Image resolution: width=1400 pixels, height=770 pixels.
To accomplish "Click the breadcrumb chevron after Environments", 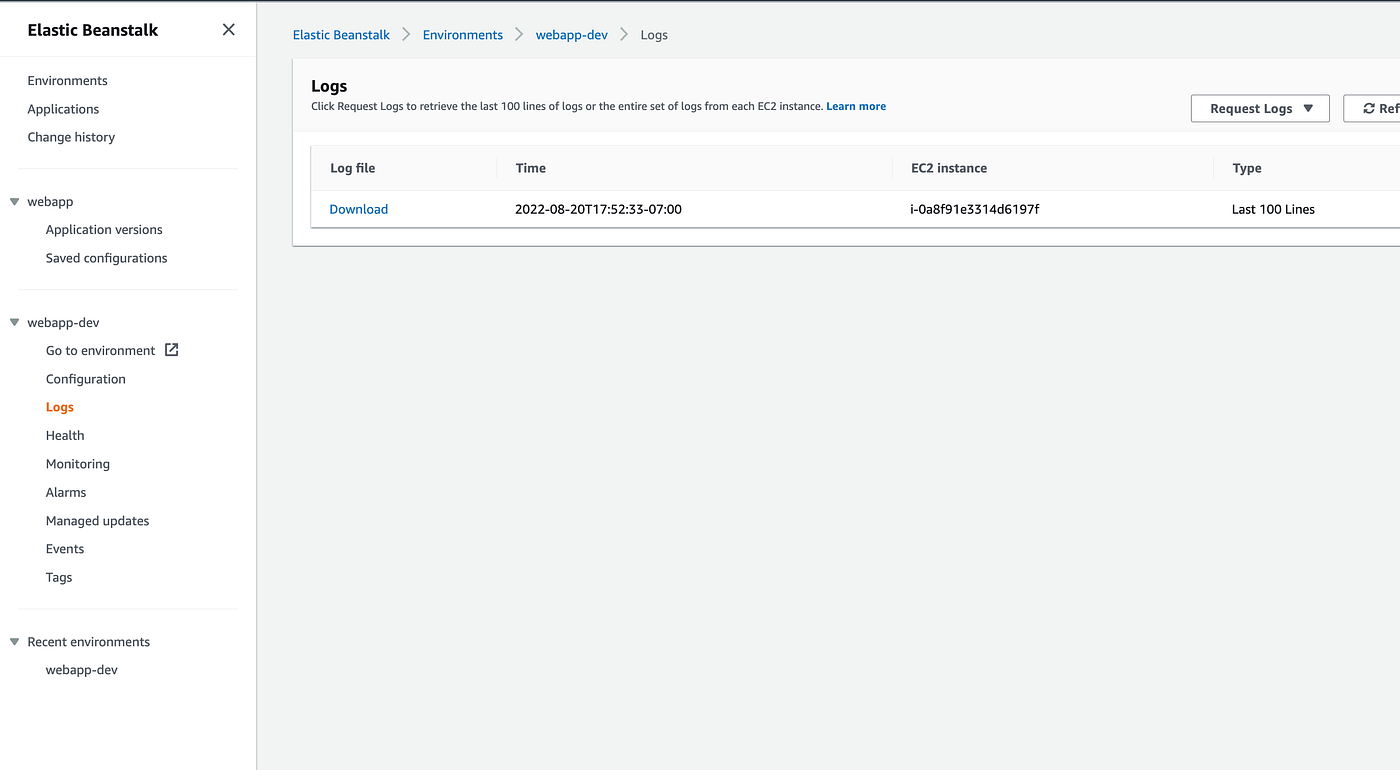I will coord(518,34).
